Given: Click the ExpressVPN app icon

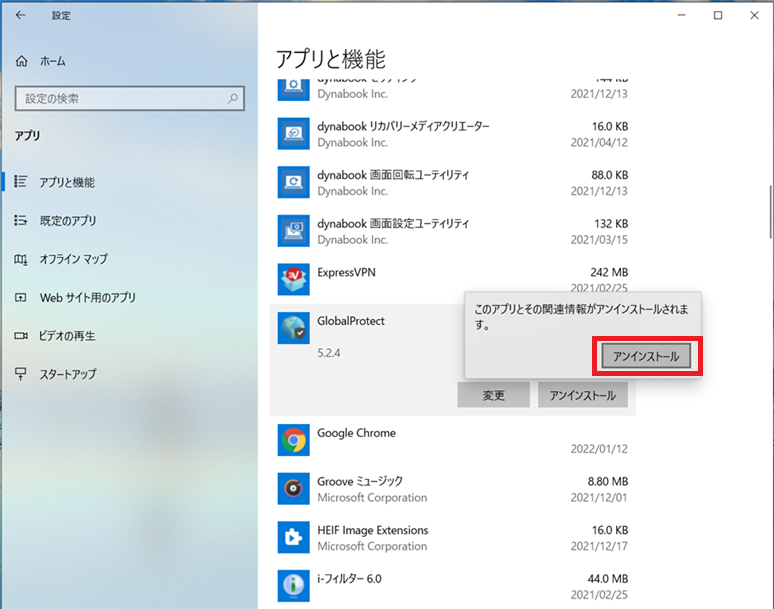Looking at the screenshot, I should pos(292,278).
